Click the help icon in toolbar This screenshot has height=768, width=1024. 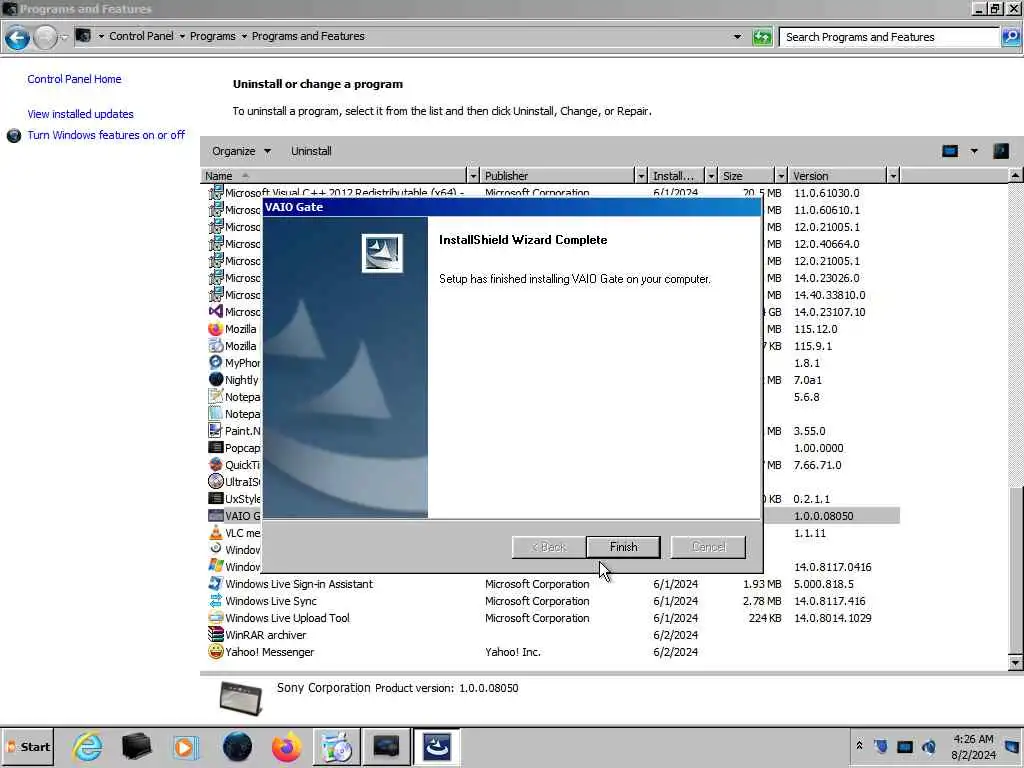[1001, 152]
